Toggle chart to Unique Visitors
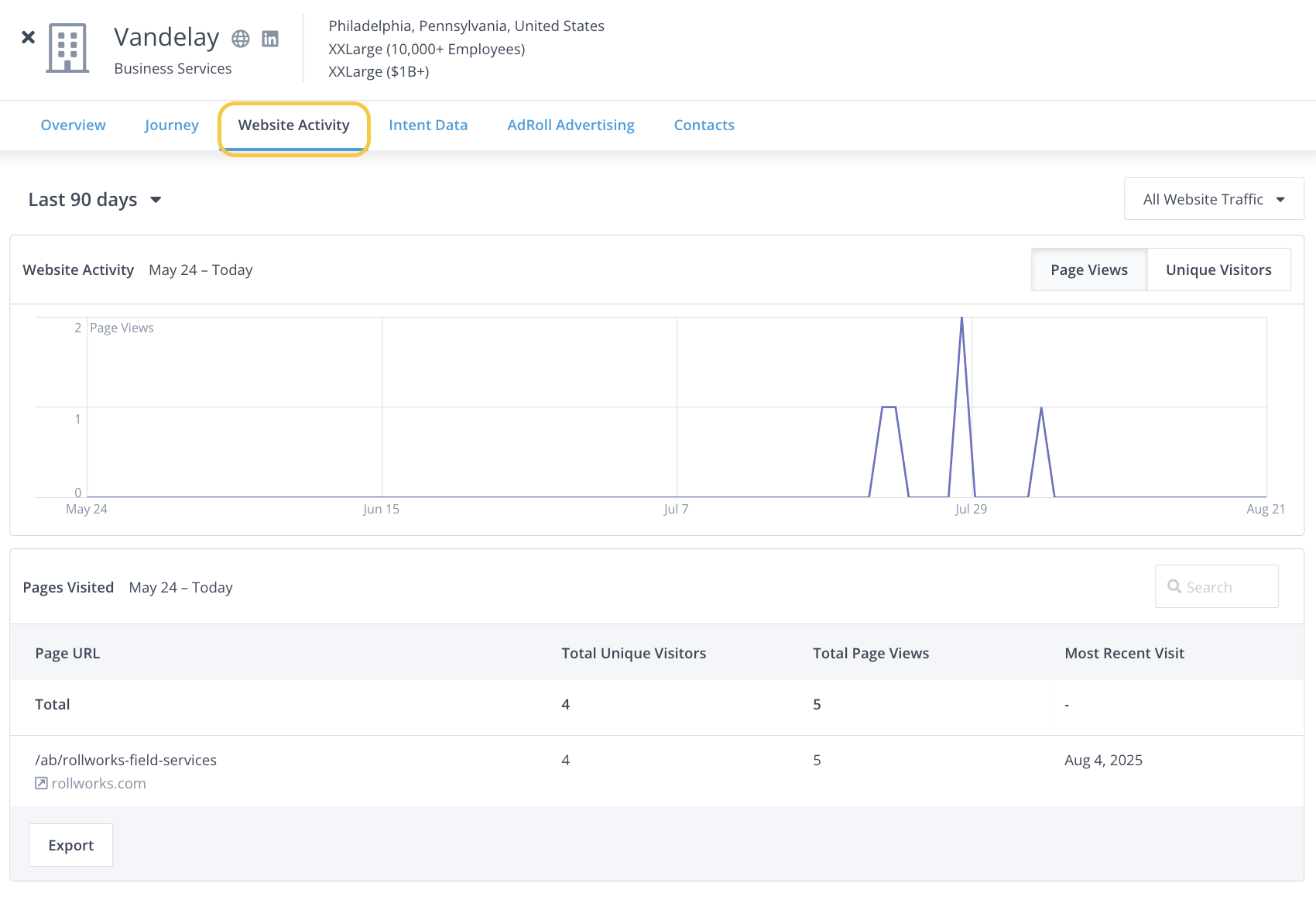 [x=1218, y=270]
